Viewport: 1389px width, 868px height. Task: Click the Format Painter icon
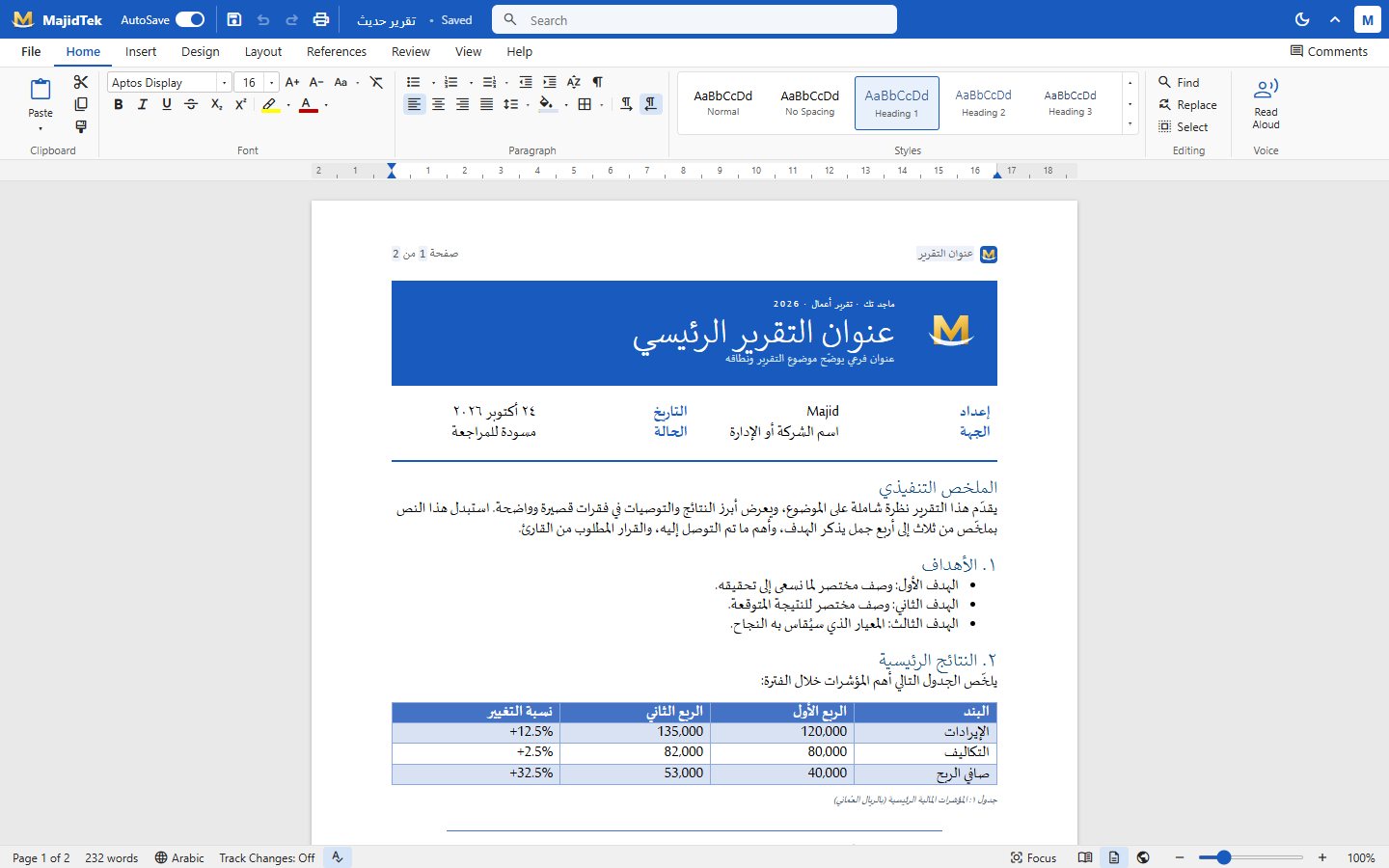click(81, 126)
